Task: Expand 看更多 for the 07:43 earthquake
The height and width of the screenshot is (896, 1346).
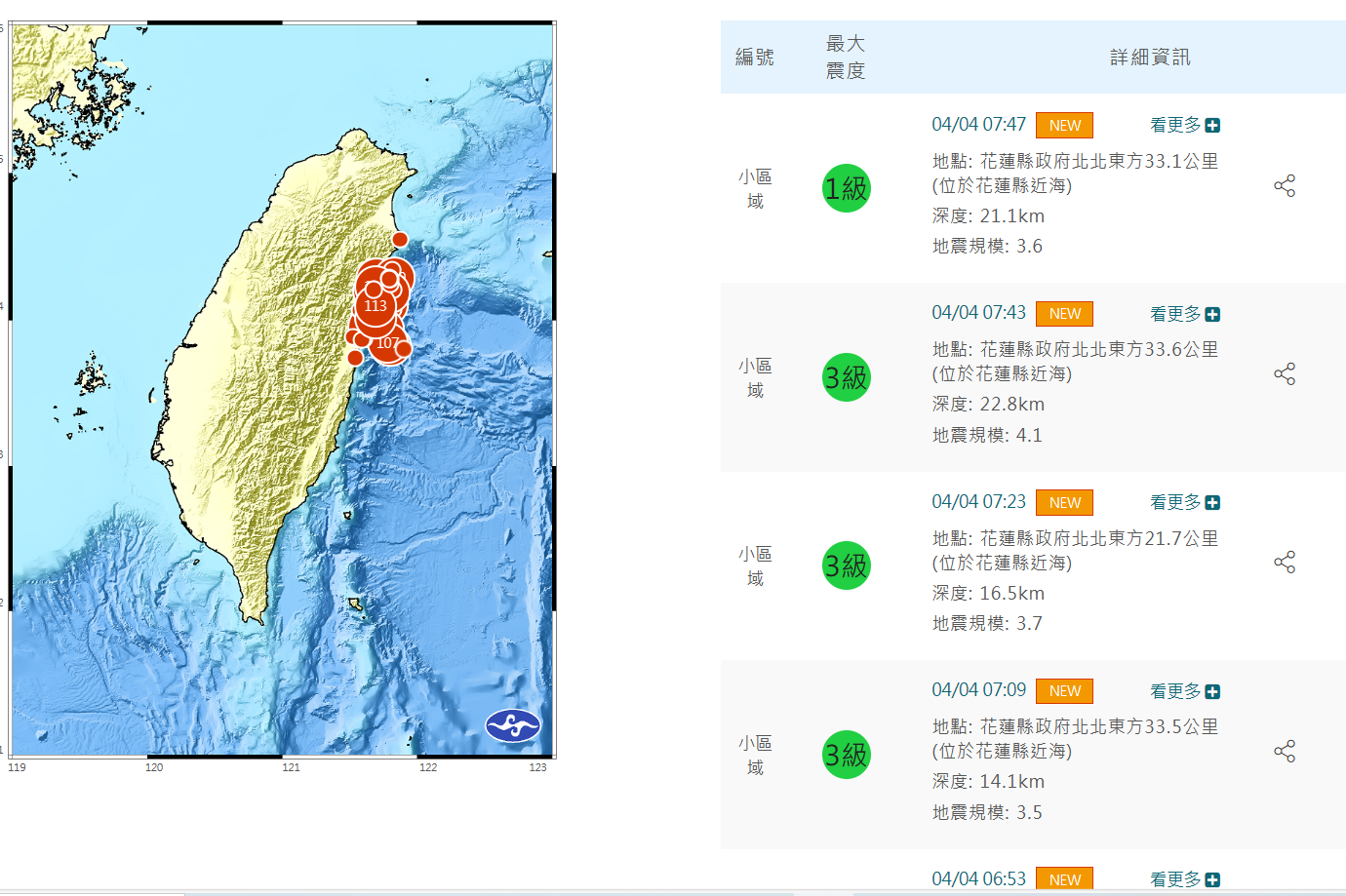Action: click(1184, 315)
